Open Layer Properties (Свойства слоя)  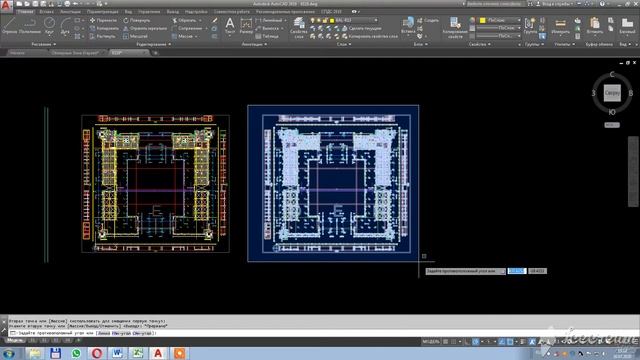tap(299, 28)
